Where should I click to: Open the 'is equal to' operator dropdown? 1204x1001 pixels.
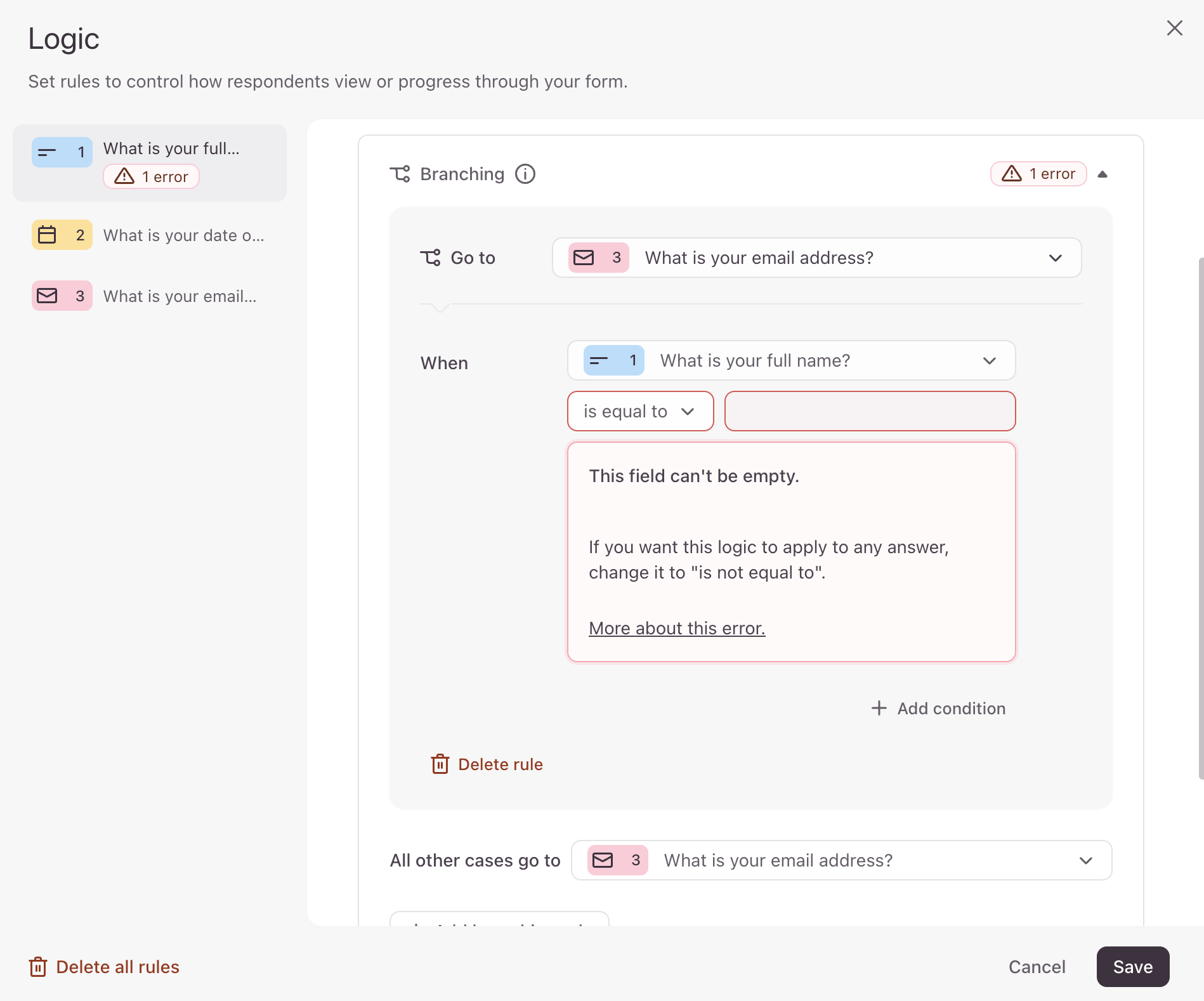click(x=641, y=411)
